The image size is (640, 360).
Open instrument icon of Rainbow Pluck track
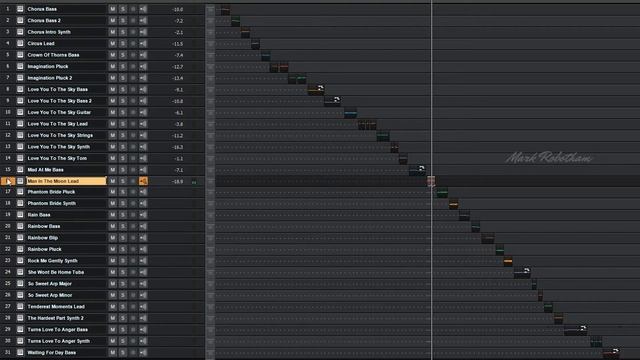pyautogui.click(x=20, y=249)
